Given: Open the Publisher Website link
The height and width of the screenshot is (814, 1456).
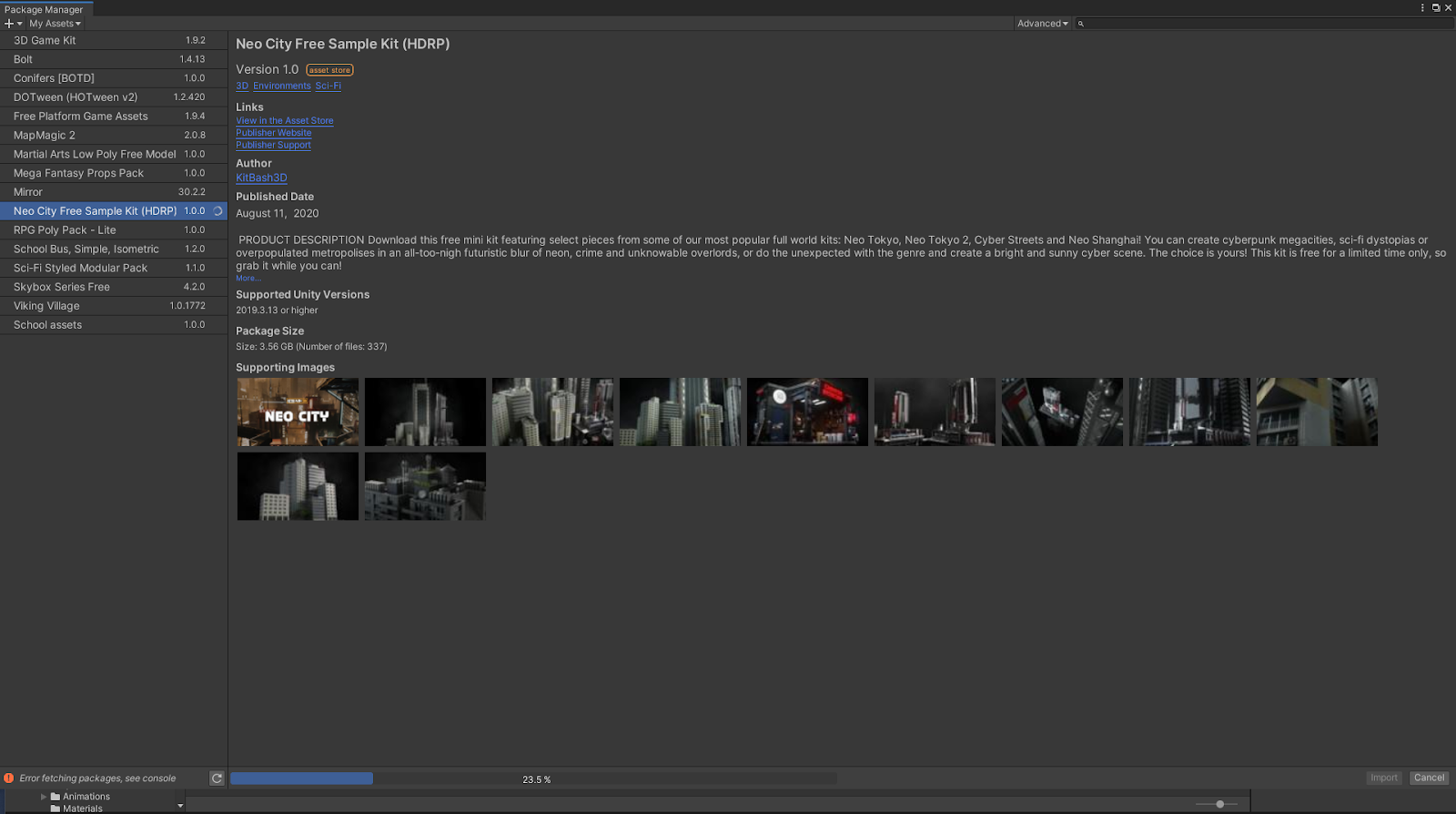Looking at the screenshot, I should pos(274,133).
